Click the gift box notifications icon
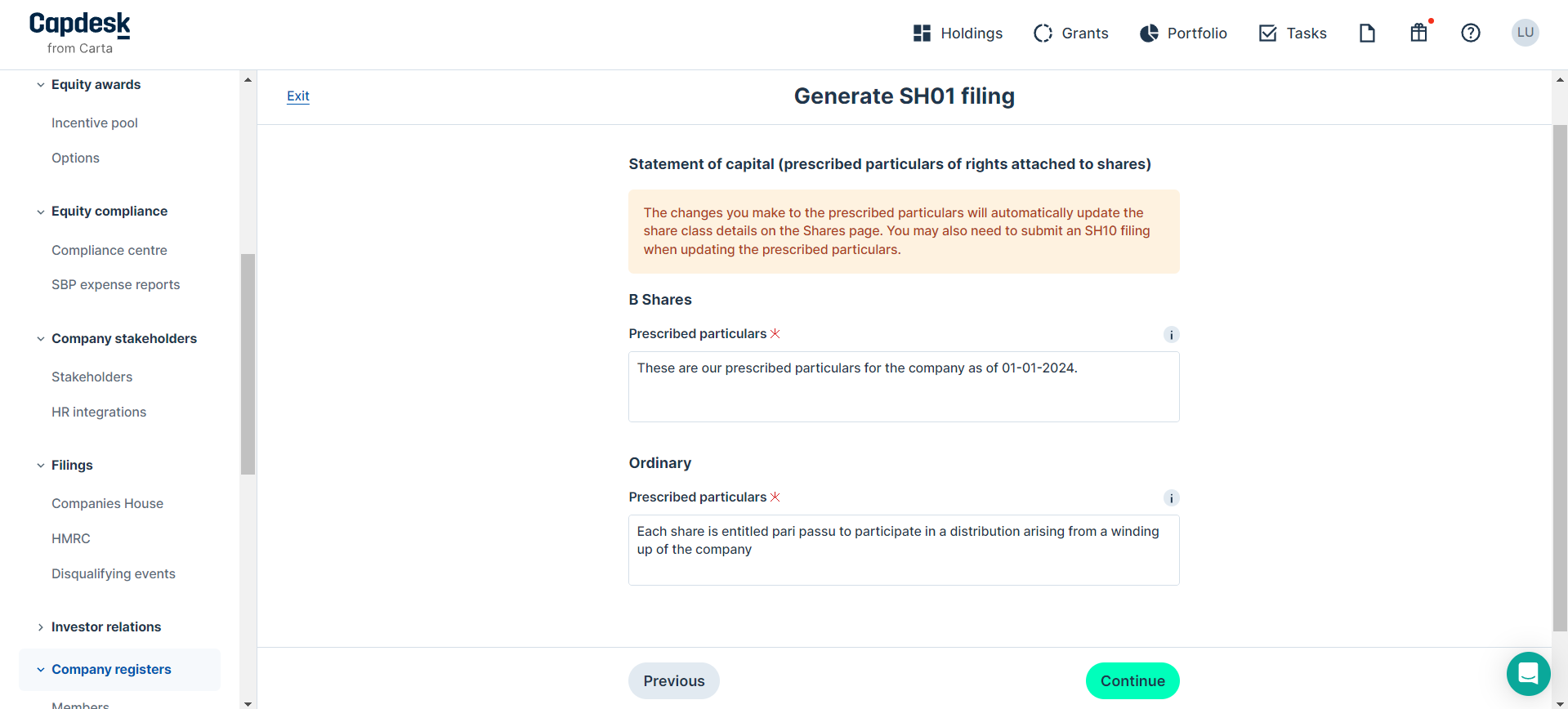Image resolution: width=1568 pixels, height=709 pixels. point(1418,33)
